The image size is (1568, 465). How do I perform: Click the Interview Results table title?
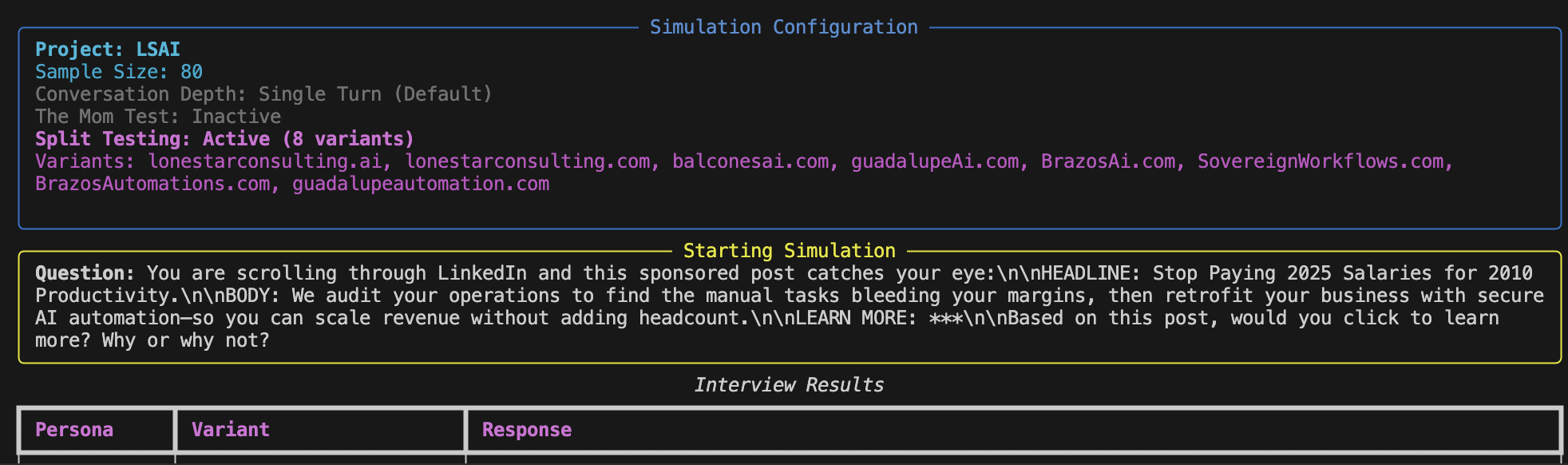coord(789,385)
